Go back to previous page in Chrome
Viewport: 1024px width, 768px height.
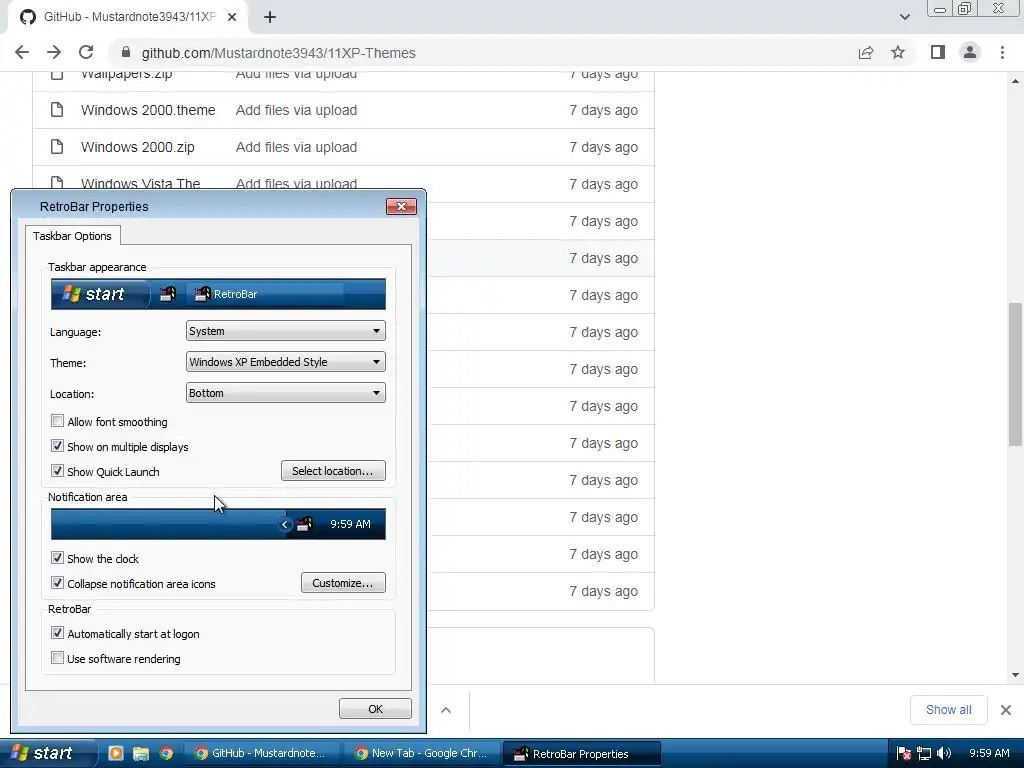point(22,52)
